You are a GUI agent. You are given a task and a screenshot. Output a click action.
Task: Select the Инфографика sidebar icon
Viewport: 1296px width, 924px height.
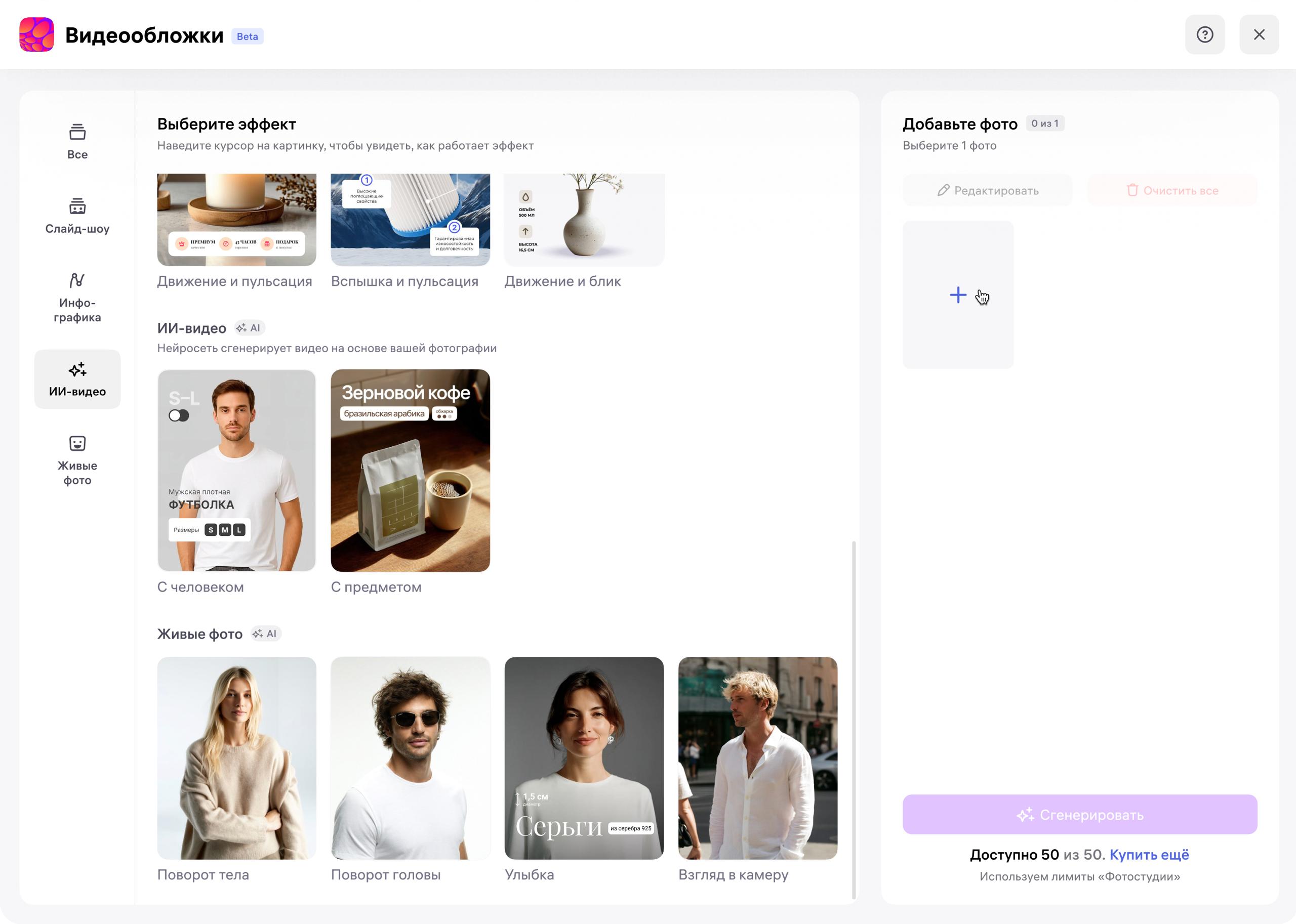coord(77,280)
